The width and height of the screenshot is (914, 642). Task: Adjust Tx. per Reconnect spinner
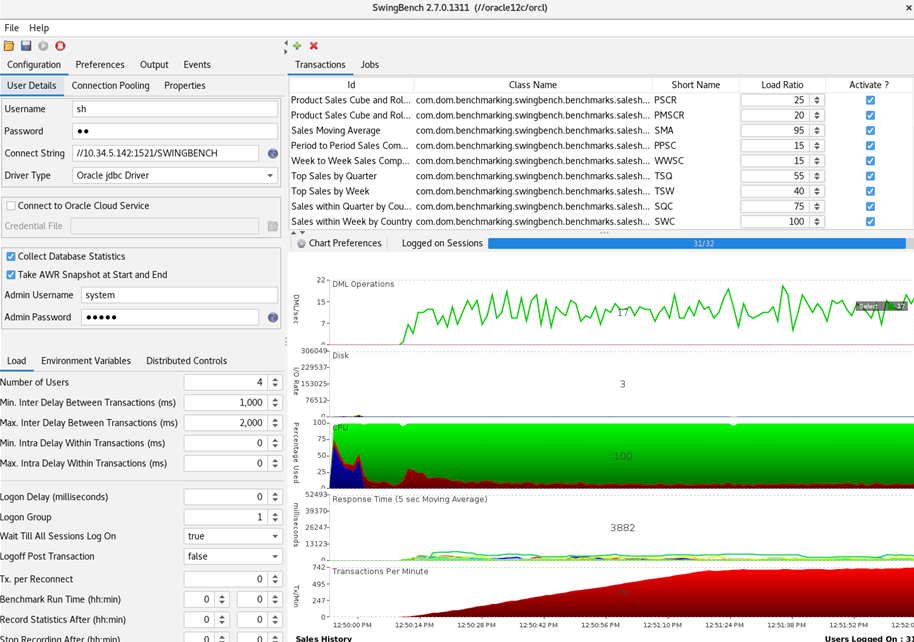pyautogui.click(x=275, y=579)
